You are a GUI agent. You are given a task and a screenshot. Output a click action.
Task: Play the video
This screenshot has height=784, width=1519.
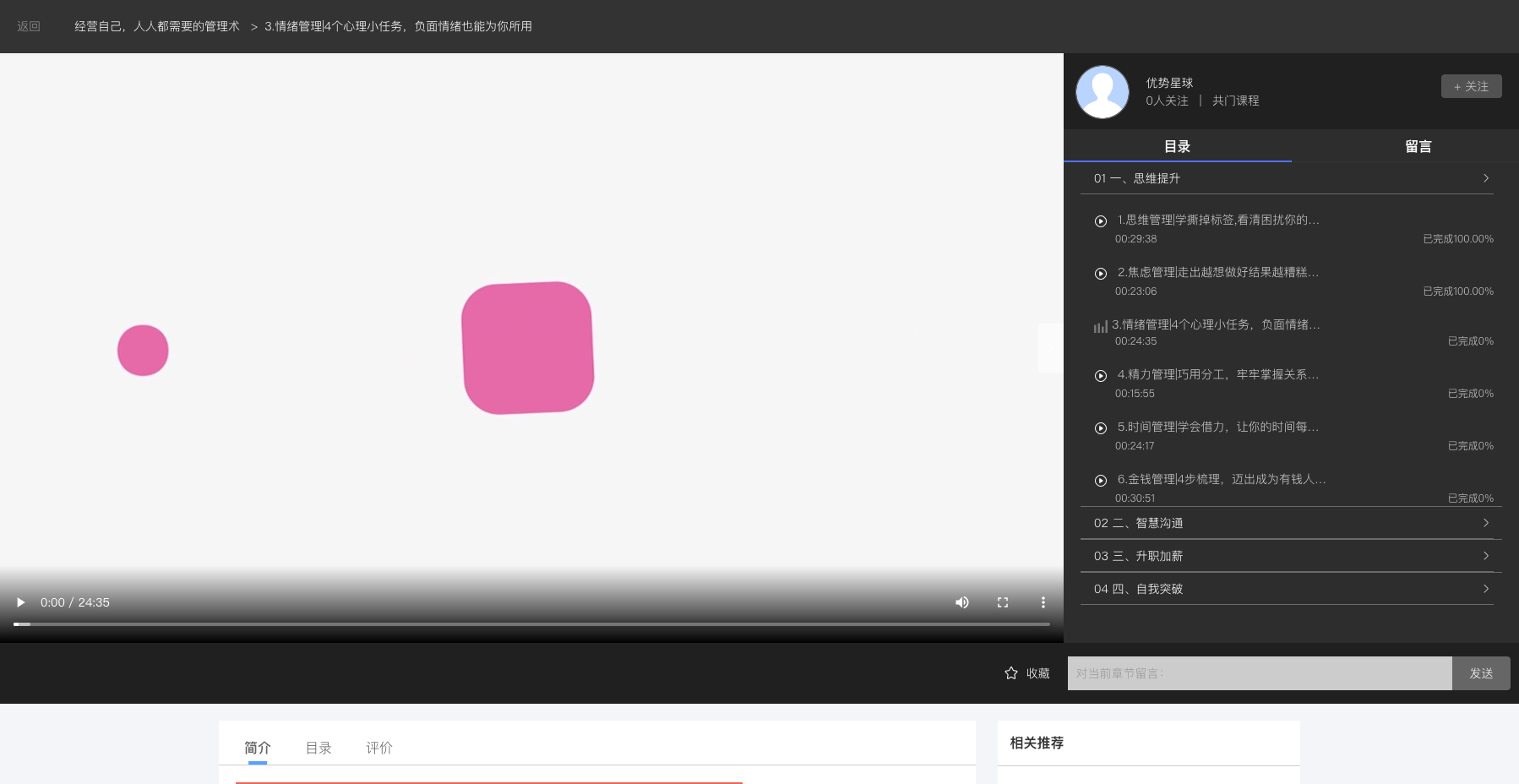tap(21, 602)
